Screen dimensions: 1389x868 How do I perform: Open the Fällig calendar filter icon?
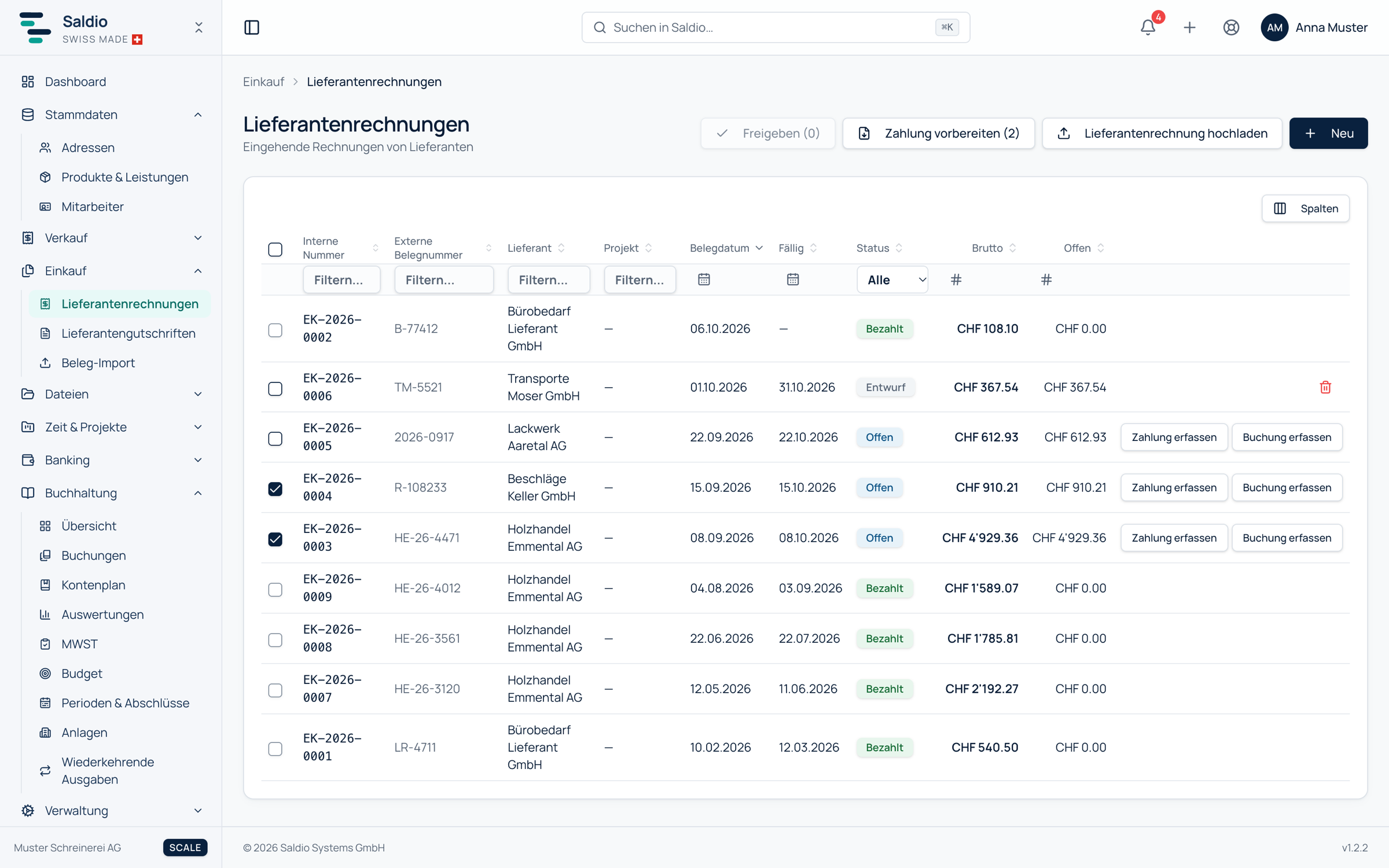click(x=793, y=279)
